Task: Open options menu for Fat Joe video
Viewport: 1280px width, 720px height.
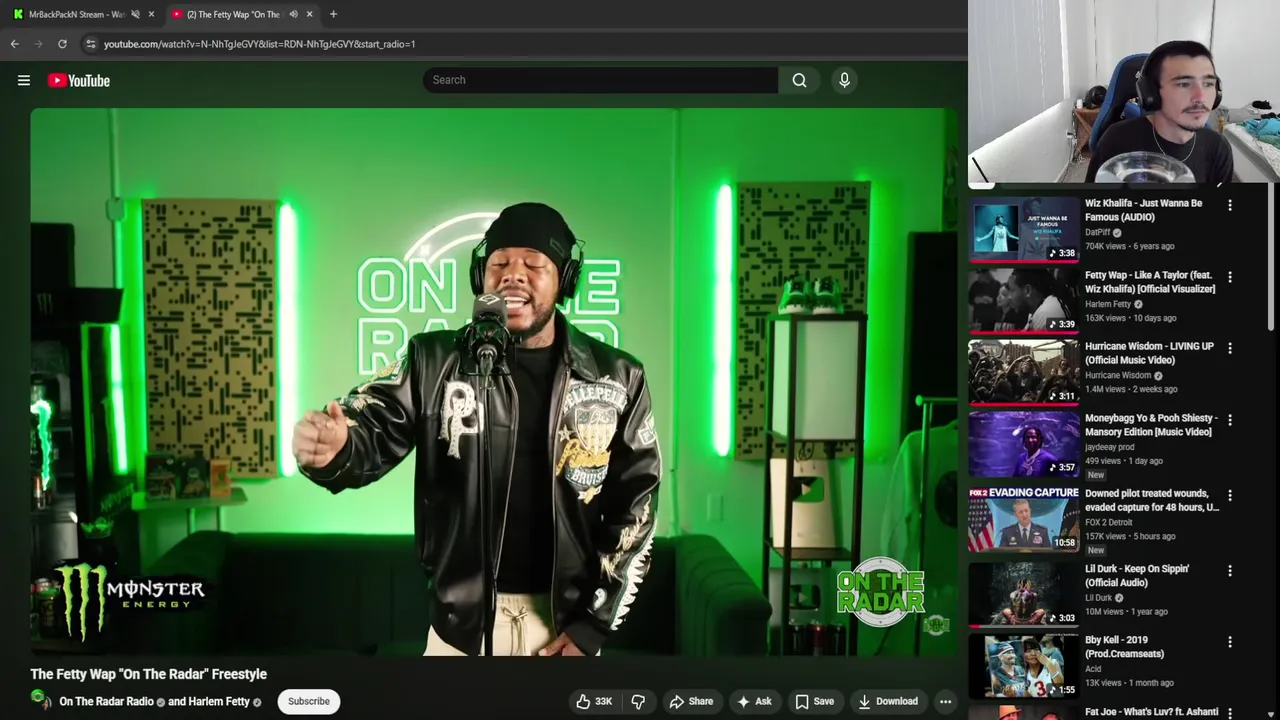Action: 1230,713
